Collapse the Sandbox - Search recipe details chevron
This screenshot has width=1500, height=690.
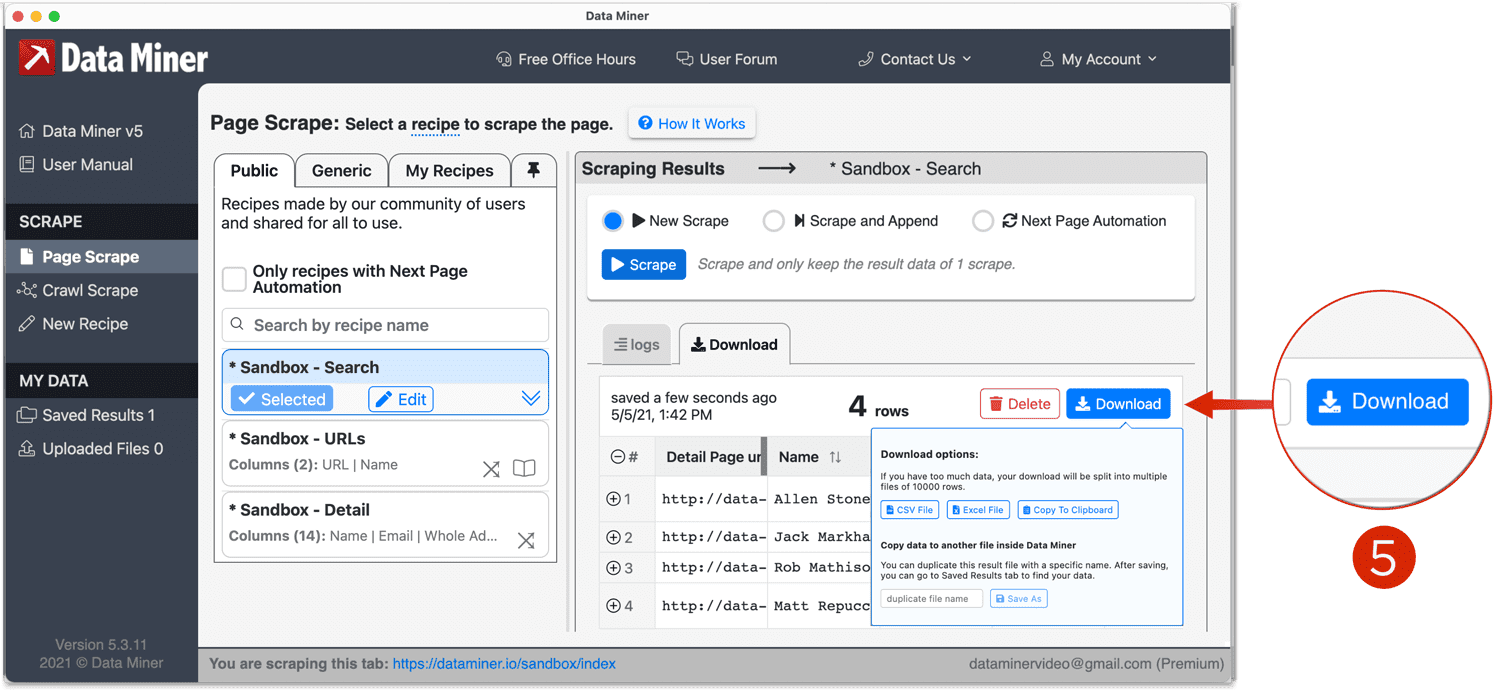coord(530,398)
